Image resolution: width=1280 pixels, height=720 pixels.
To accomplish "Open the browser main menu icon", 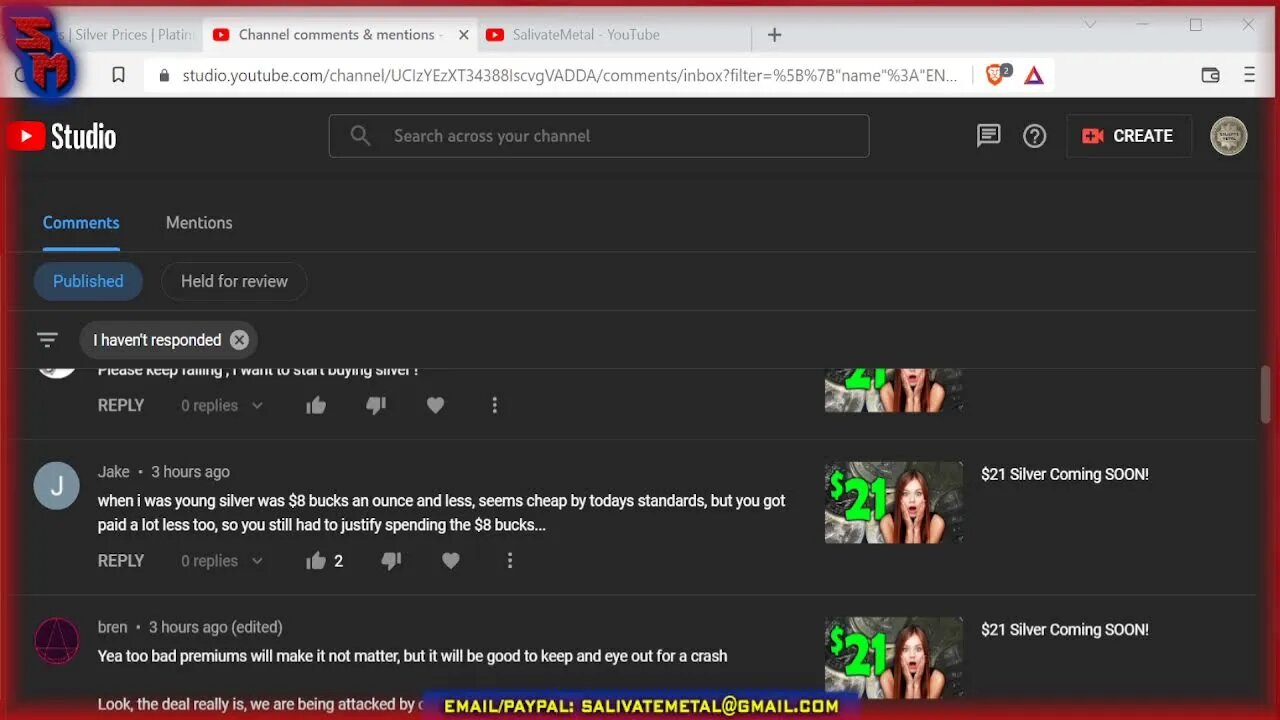I will (x=1249, y=75).
